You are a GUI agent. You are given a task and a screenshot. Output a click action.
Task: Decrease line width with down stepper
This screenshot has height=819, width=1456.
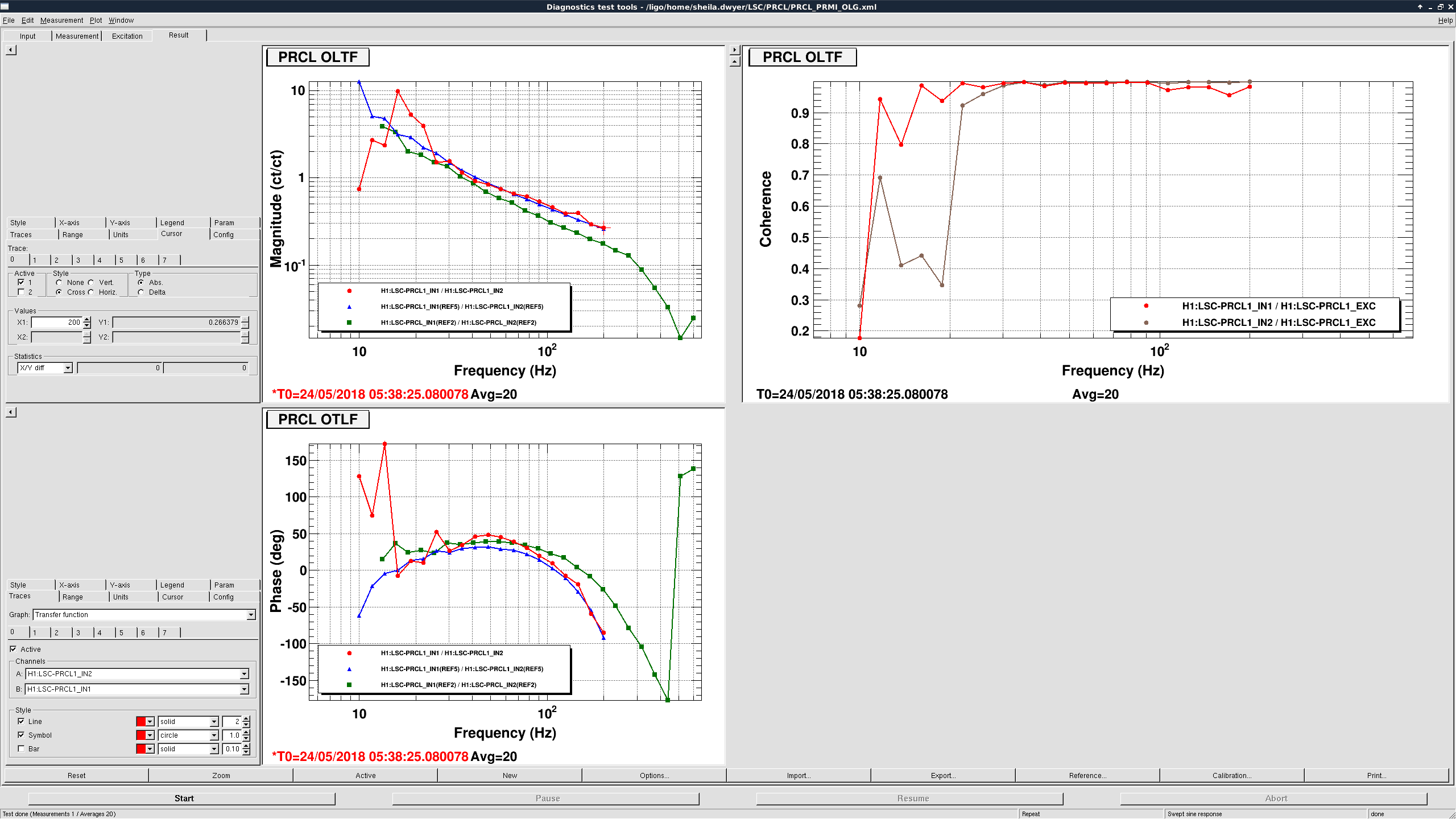tap(246, 725)
